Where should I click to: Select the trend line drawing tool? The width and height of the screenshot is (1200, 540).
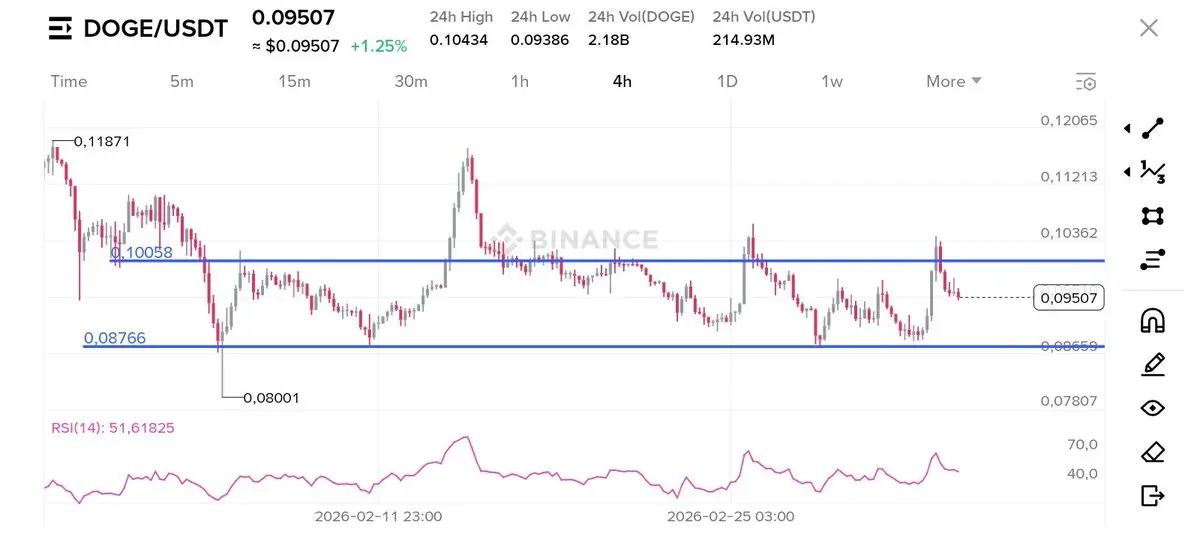point(1153,128)
